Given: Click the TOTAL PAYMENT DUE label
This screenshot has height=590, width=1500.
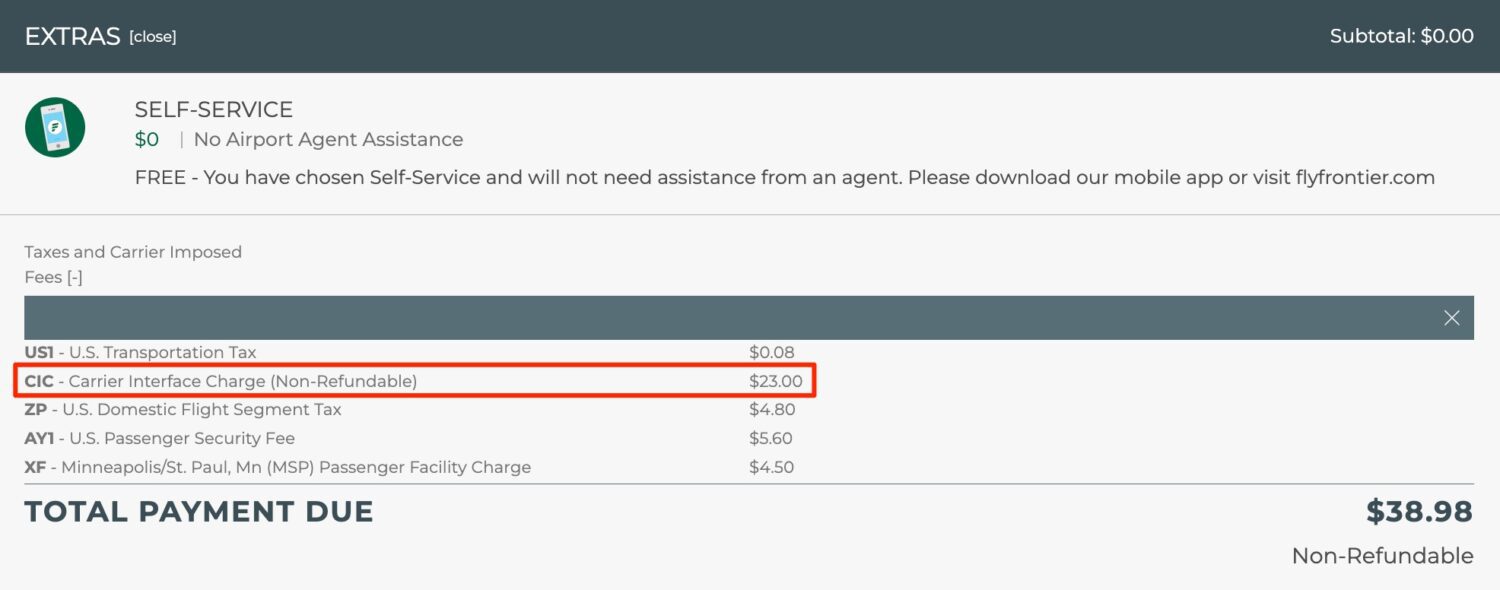Looking at the screenshot, I should coord(200,511).
